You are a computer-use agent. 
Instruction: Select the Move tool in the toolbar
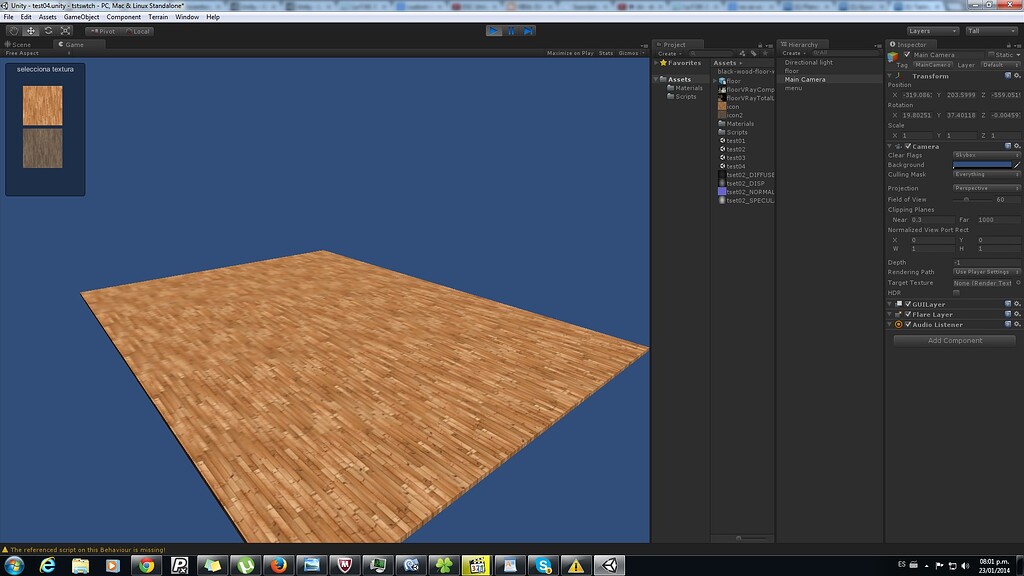(30, 30)
